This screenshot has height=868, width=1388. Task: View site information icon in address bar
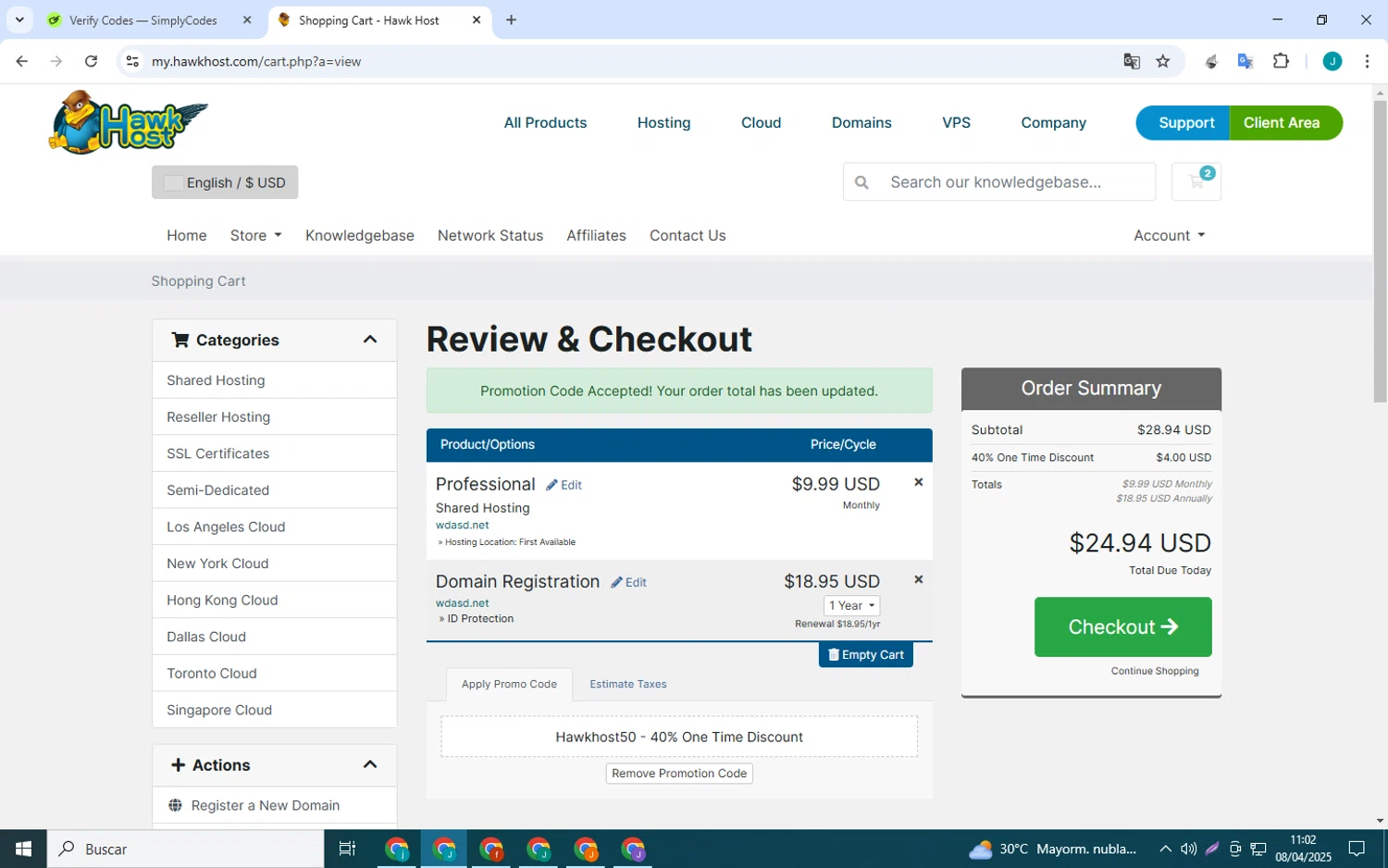click(x=132, y=61)
